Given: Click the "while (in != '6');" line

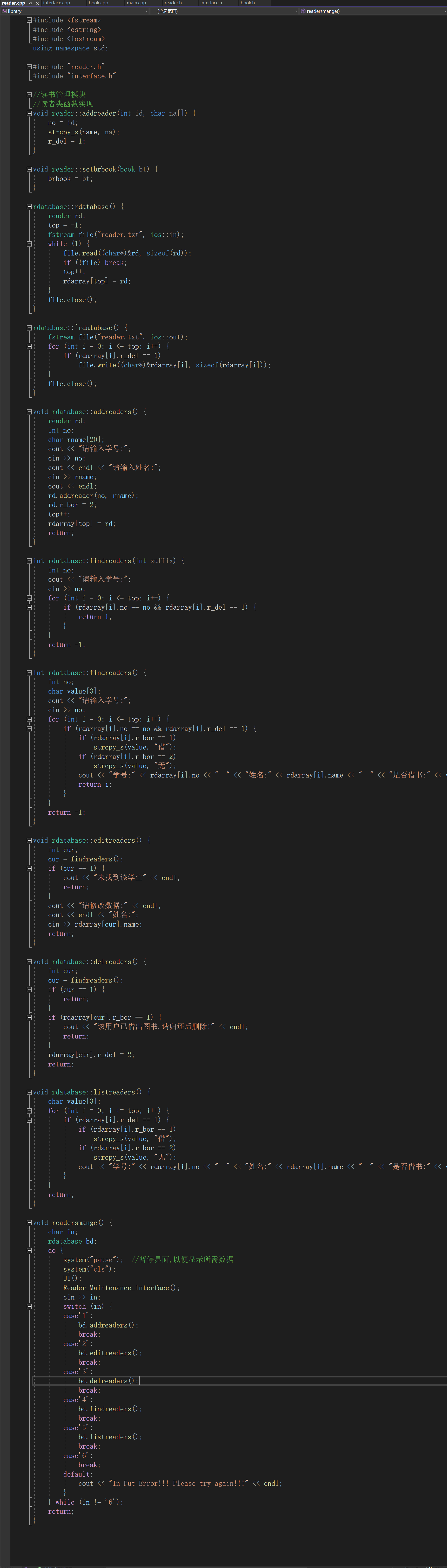Looking at the screenshot, I should coord(86,1502).
